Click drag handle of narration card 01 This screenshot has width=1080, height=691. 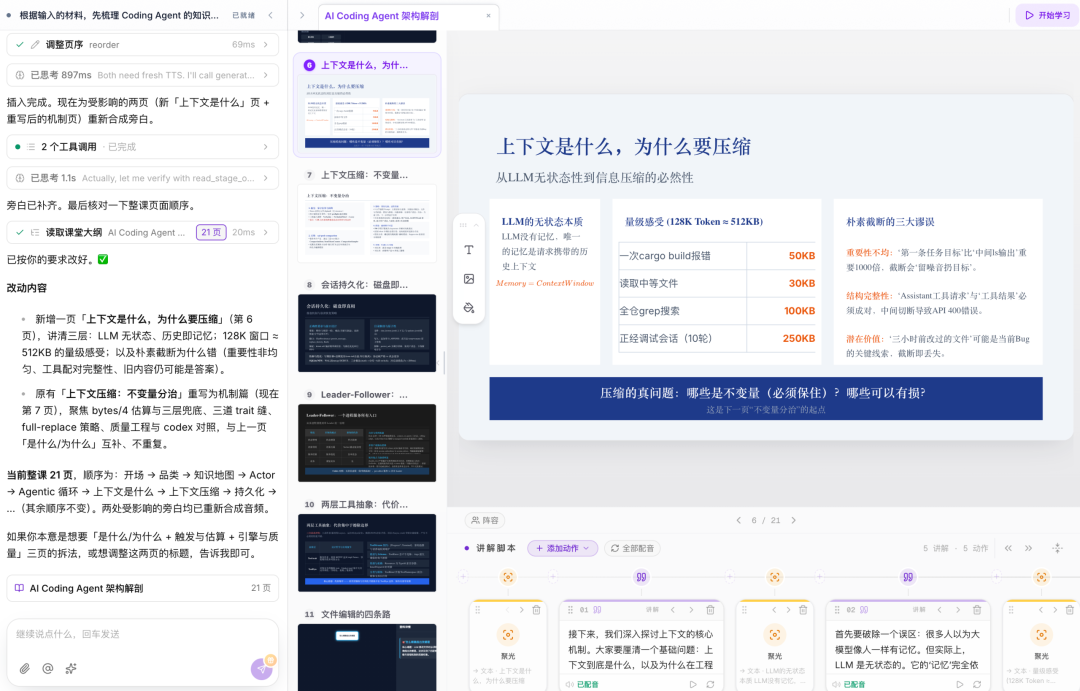tap(570, 610)
